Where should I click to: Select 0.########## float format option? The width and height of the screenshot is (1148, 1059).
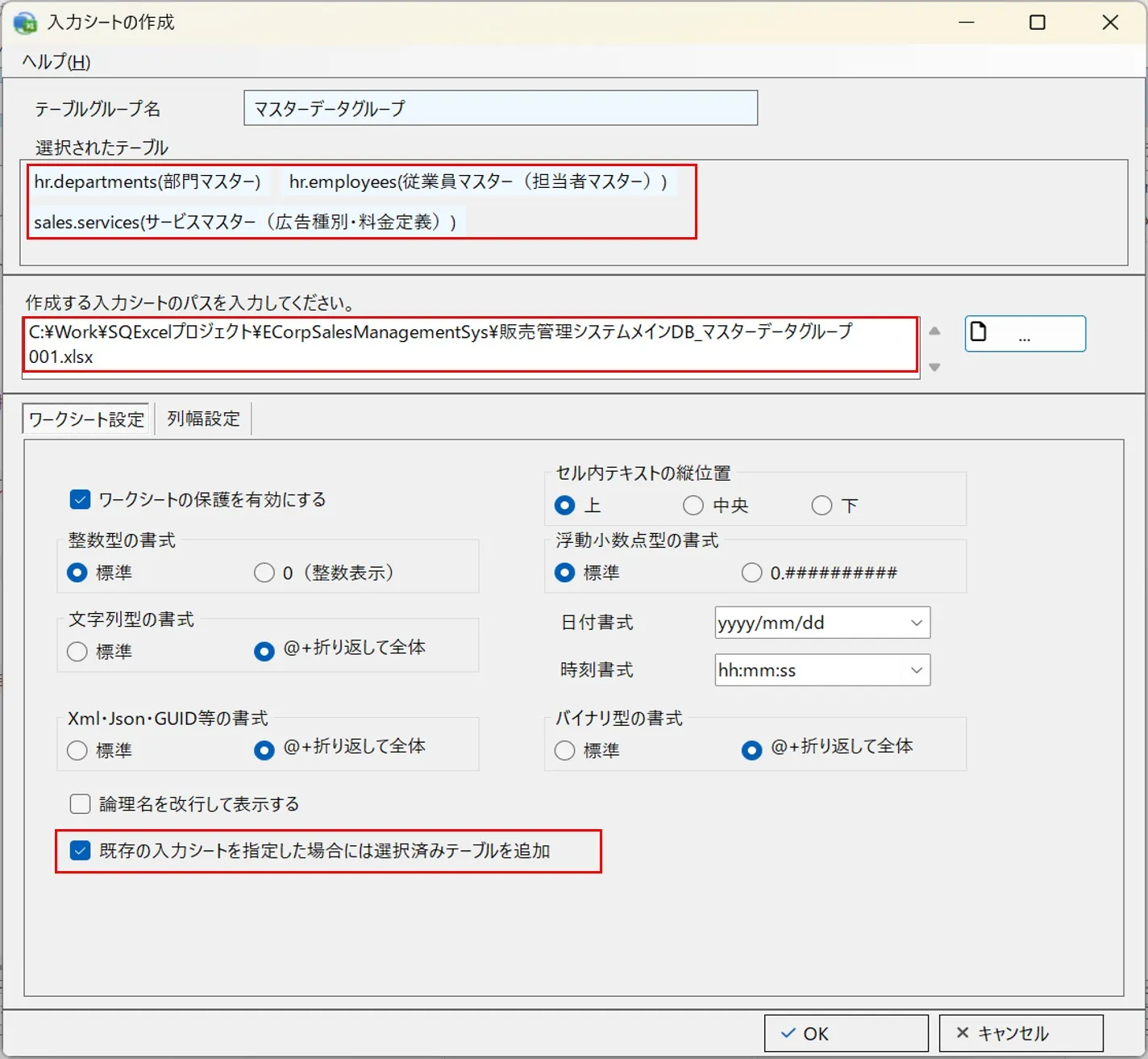coord(751,573)
